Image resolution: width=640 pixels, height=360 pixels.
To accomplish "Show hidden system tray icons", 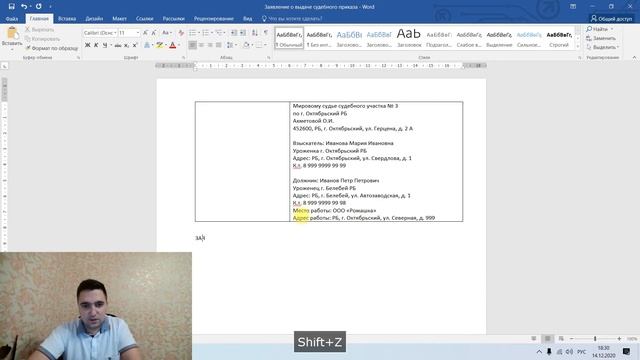I will (x=539, y=351).
